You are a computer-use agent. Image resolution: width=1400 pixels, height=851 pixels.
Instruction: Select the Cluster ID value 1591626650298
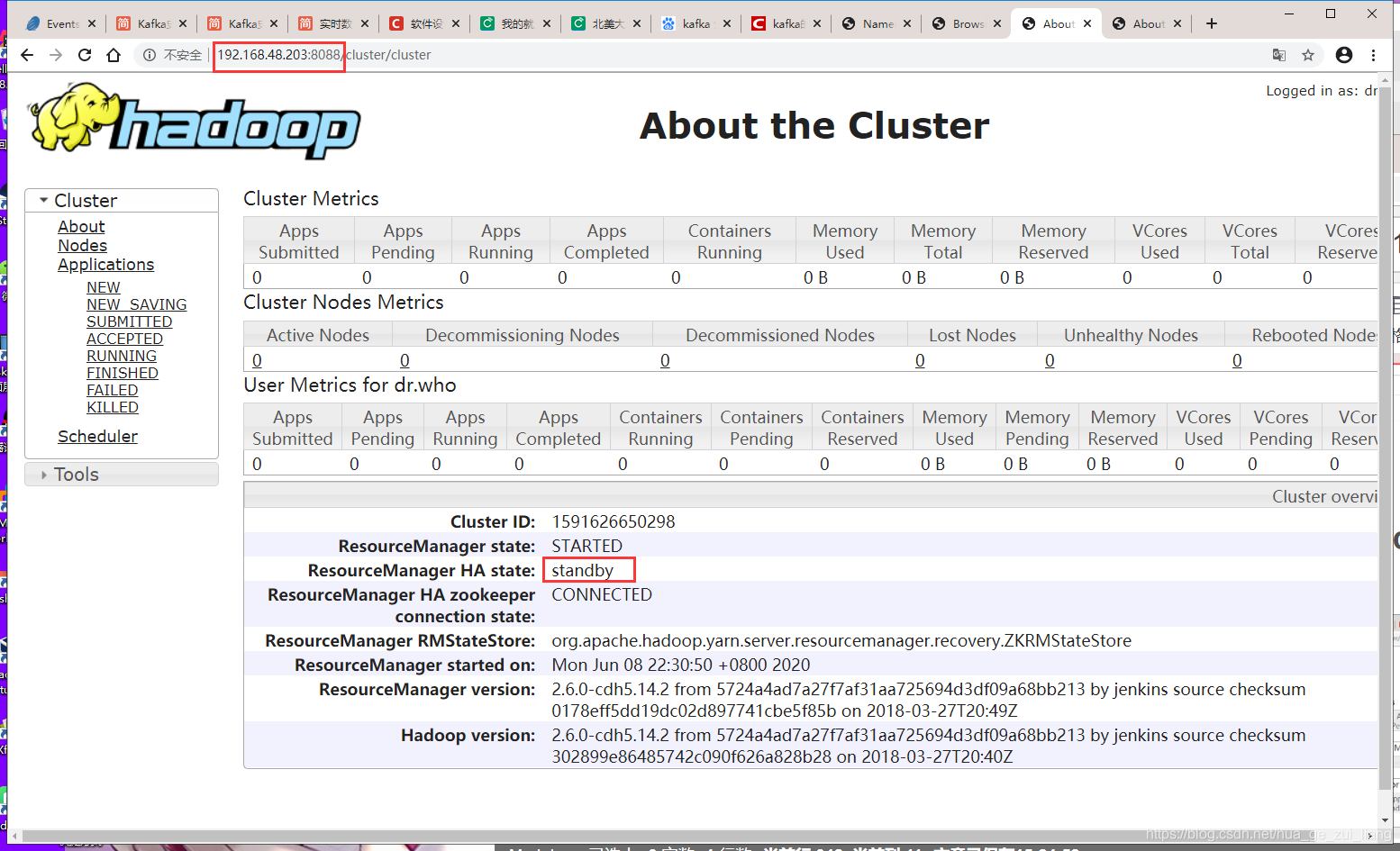point(613,522)
